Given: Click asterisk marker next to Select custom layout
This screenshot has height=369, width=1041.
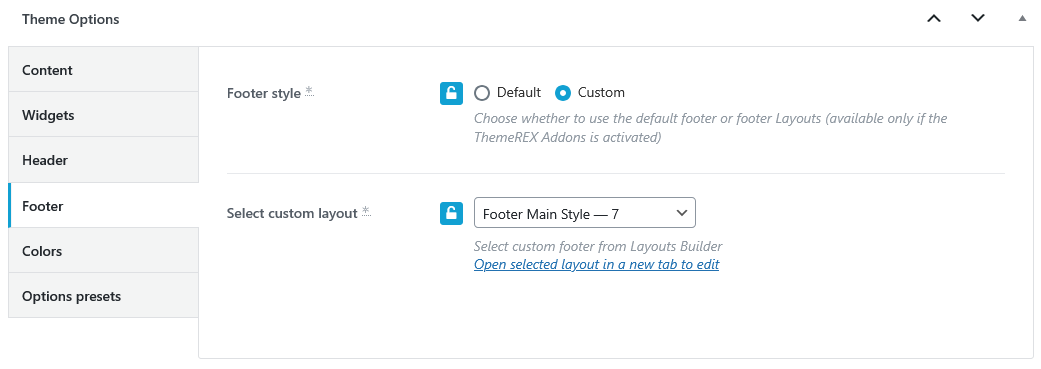Looking at the screenshot, I should click(366, 212).
